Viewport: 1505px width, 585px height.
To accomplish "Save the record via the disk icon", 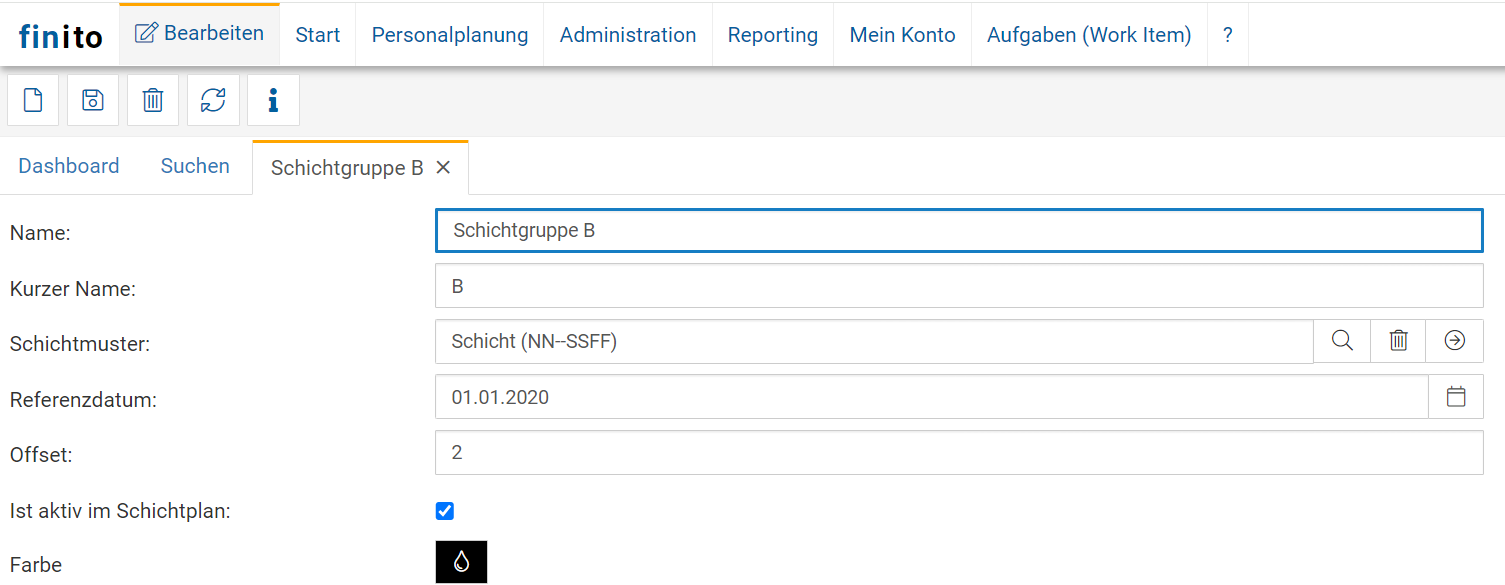I will pos(93,100).
